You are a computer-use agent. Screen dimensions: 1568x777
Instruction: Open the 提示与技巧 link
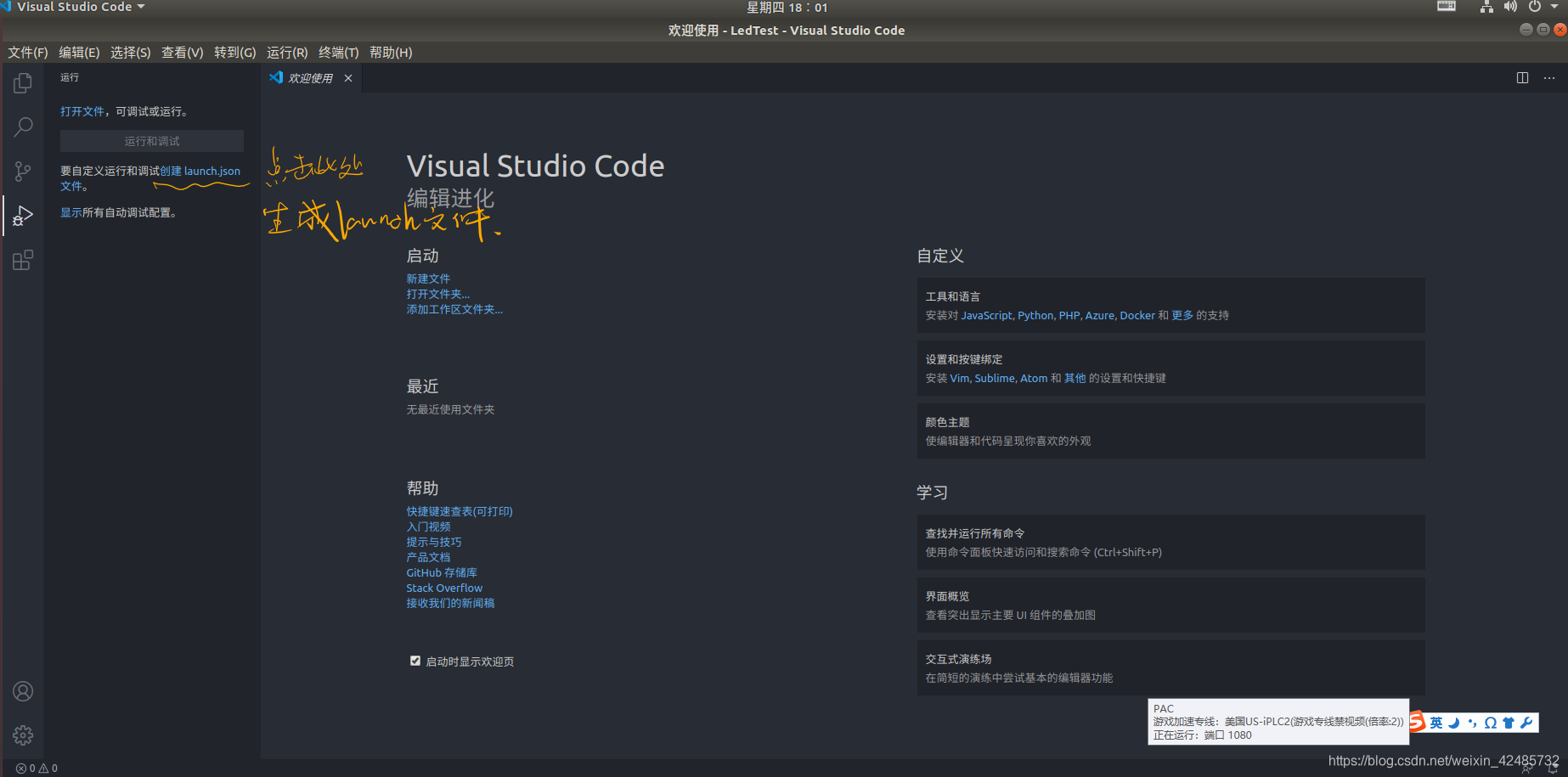pyautogui.click(x=434, y=542)
